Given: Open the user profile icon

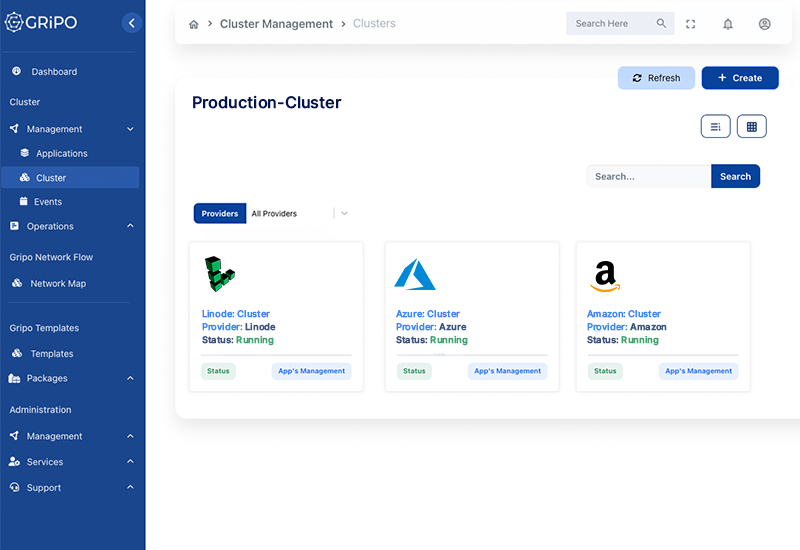Looking at the screenshot, I should [x=764, y=24].
